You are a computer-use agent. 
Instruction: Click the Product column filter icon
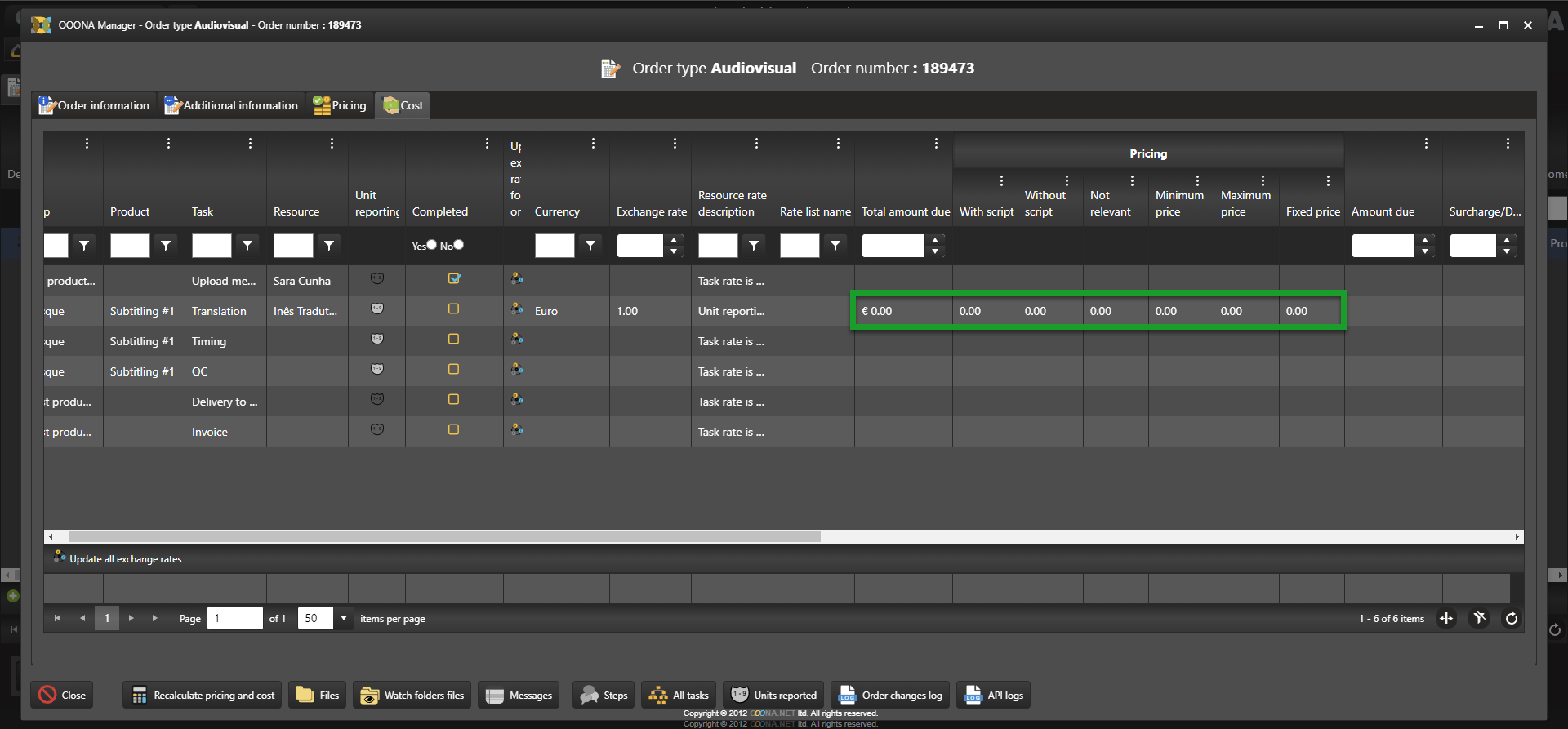(166, 246)
